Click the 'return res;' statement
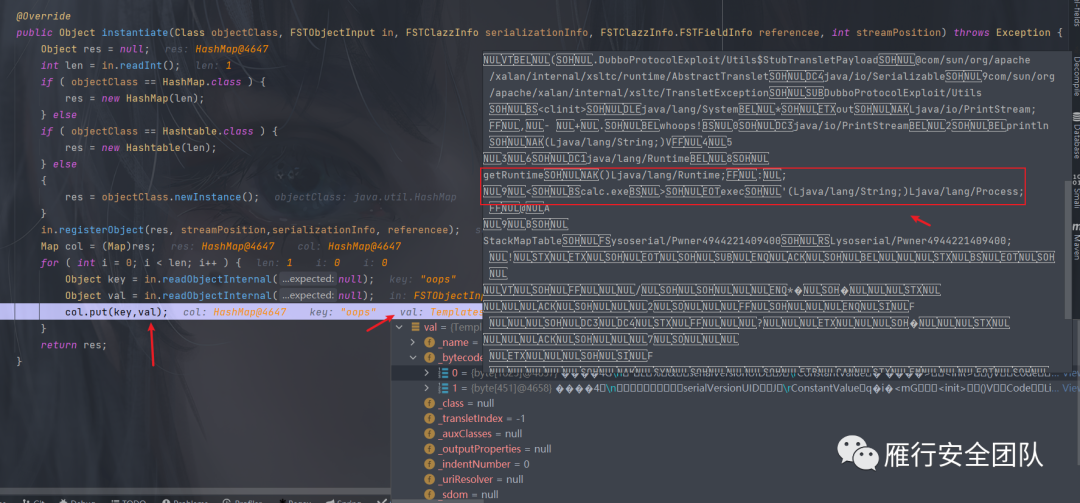Viewport: 1080px width, 503px height. (x=74, y=345)
